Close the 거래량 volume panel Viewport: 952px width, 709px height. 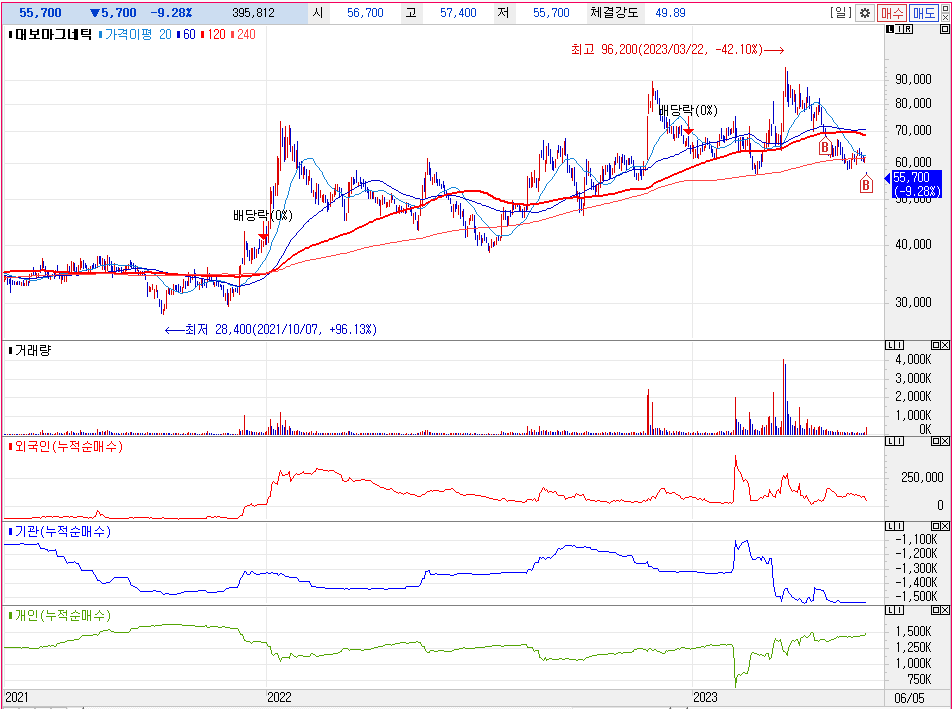(x=945, y=345)
